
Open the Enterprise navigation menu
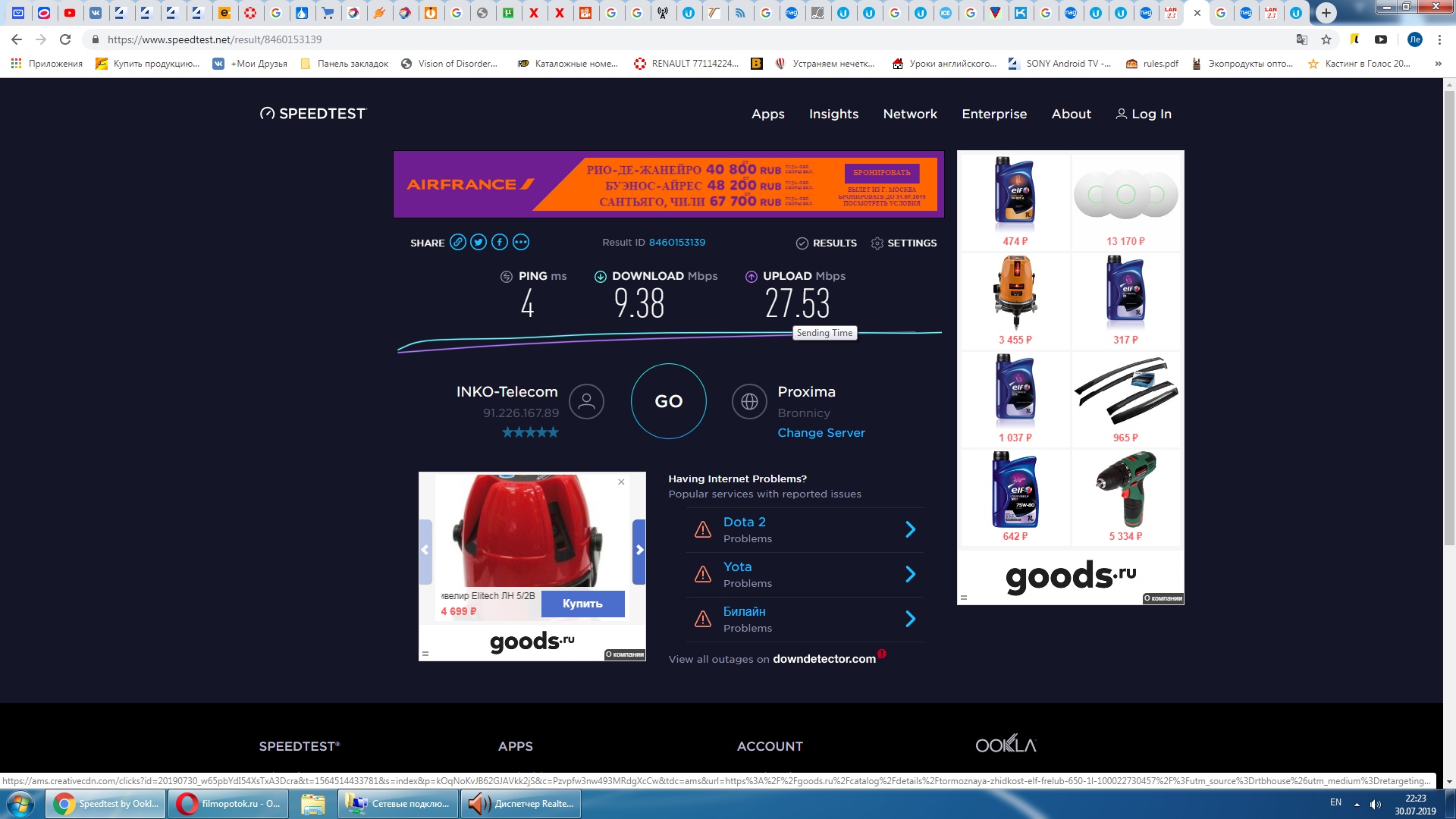[994, 114]
